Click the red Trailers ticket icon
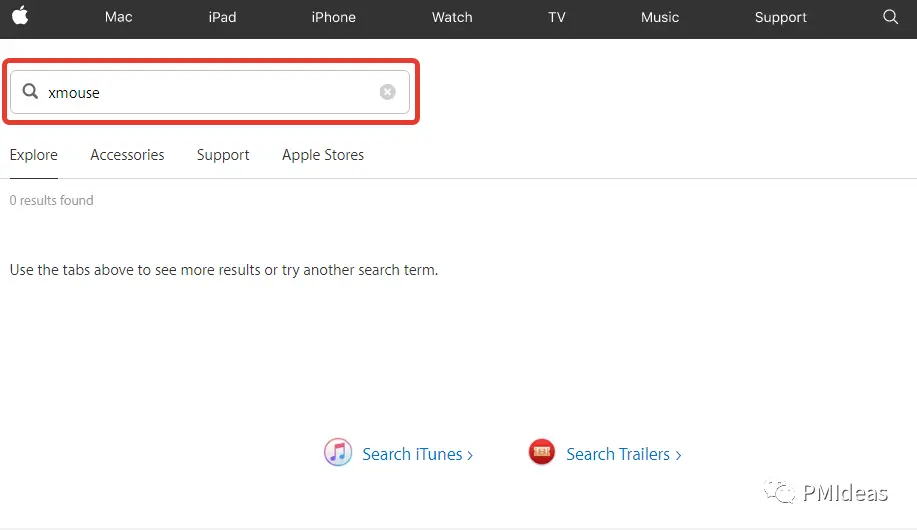This screenshot has height=530, width=917. point(542,452)
